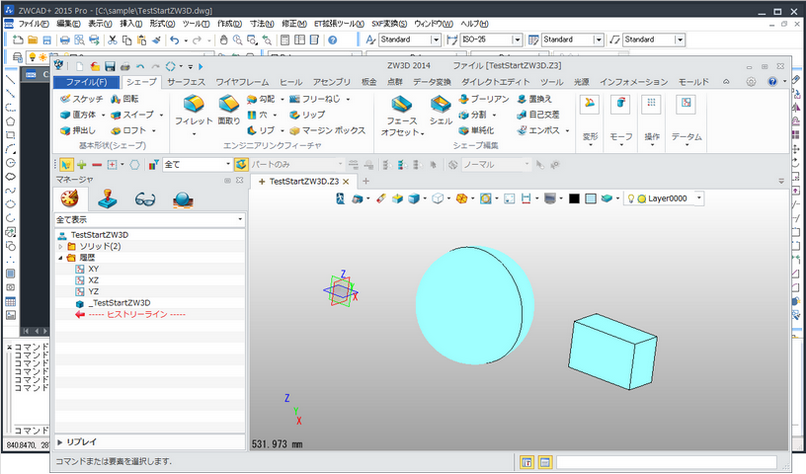Image resolution: width=806 pixels, height=474 pixels.
Task: Open the stamp icon manager tab
Action: [x=107, y=199]
